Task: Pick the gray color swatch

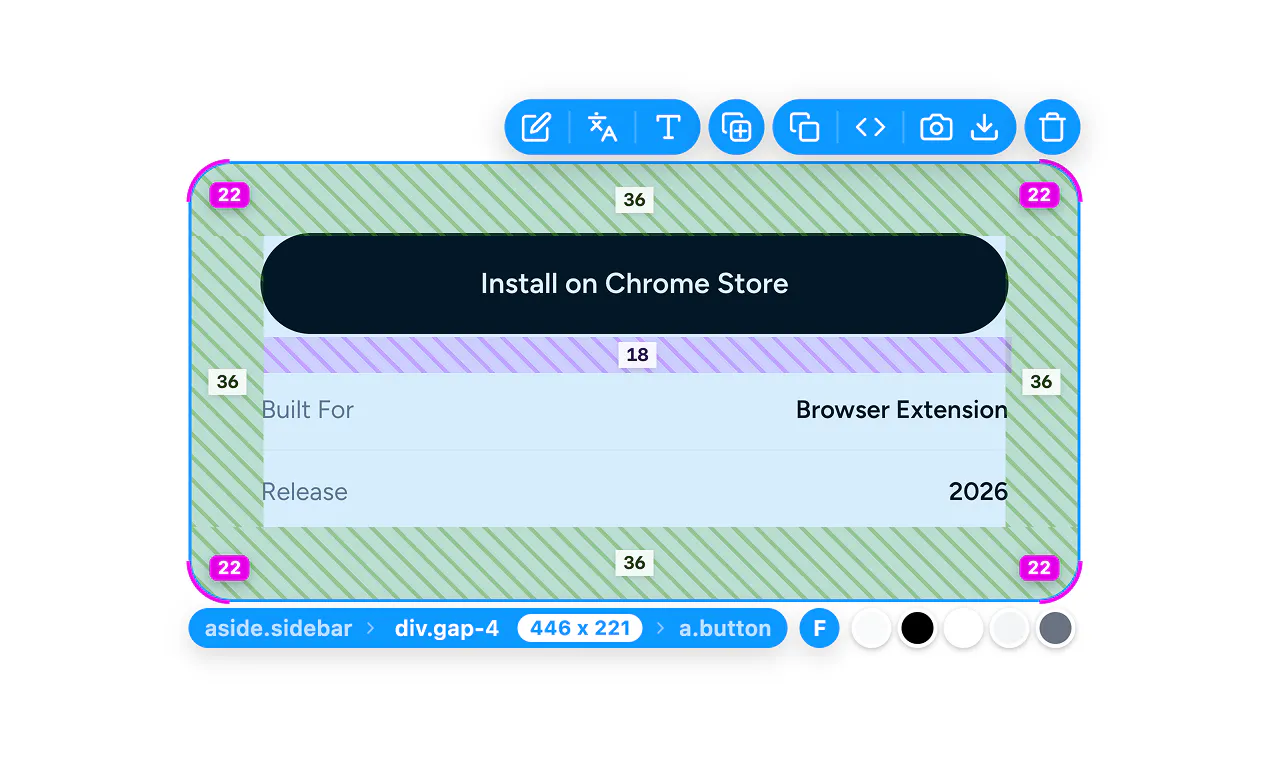Action: (x=1055, y=629)
